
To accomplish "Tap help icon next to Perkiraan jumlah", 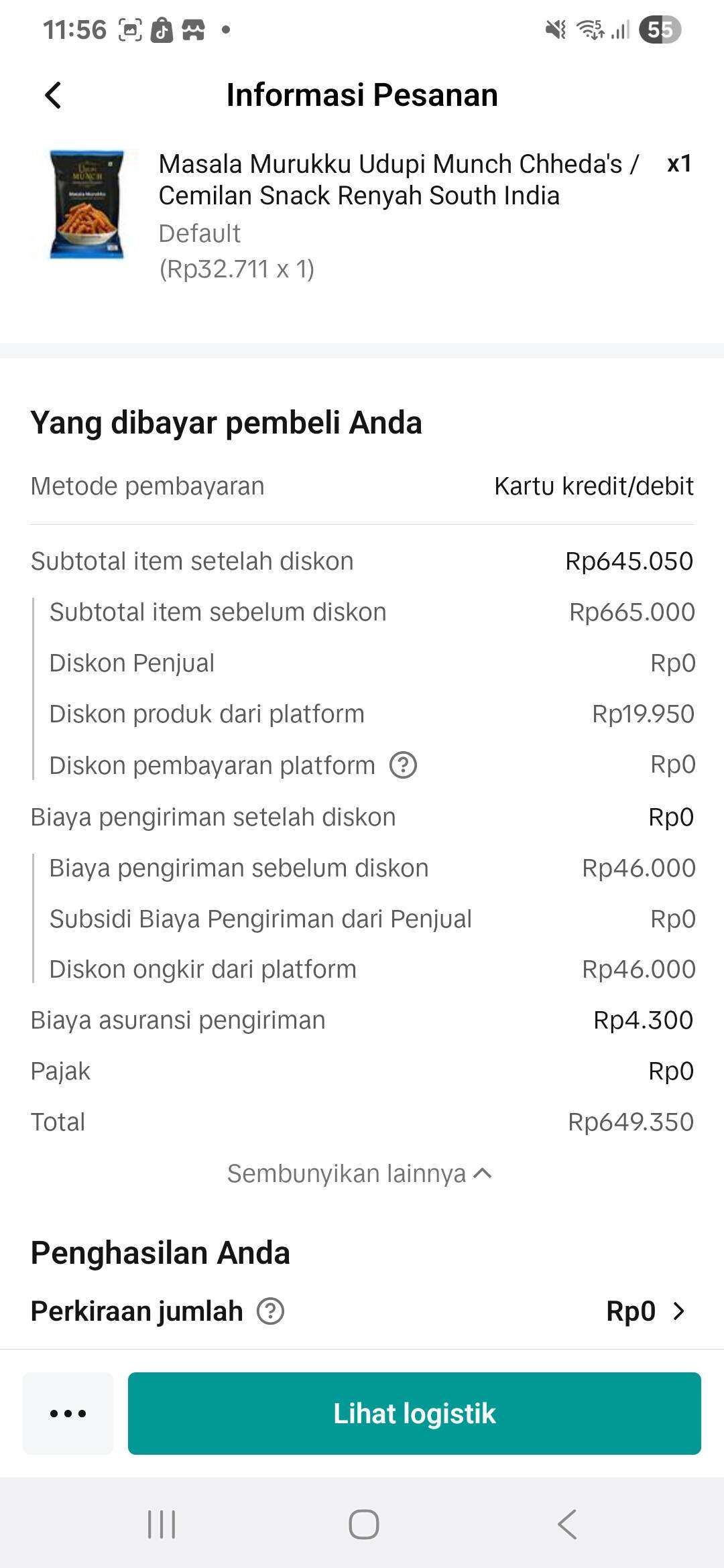I will [x=271, y=1311].
